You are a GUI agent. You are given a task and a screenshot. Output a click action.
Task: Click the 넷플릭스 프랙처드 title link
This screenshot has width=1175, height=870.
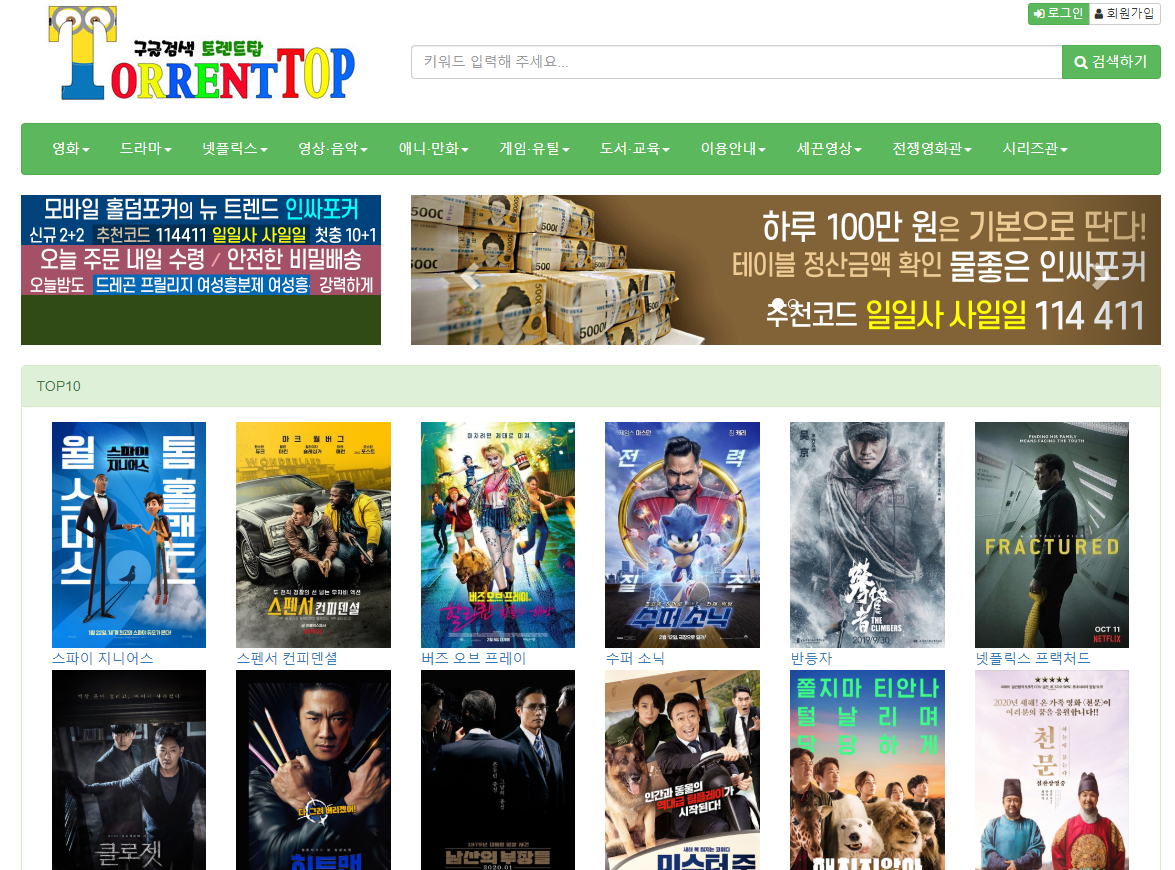1033,659
